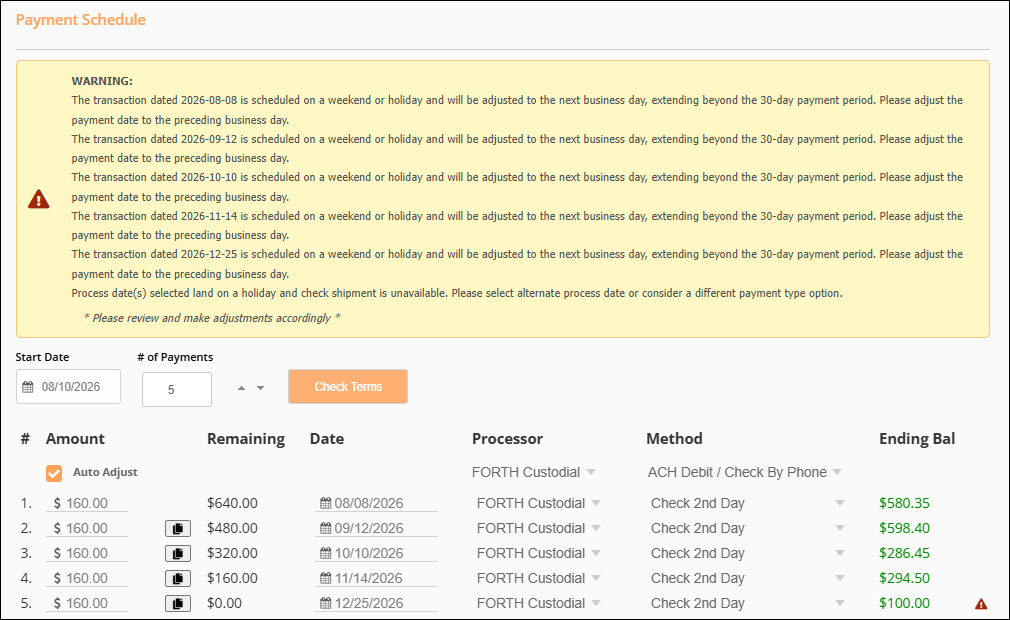The width and height of the screenshot is (1010, 620).
Task: Click the Check Terms button
Action: pyautogui.click(x=348, y=387)
